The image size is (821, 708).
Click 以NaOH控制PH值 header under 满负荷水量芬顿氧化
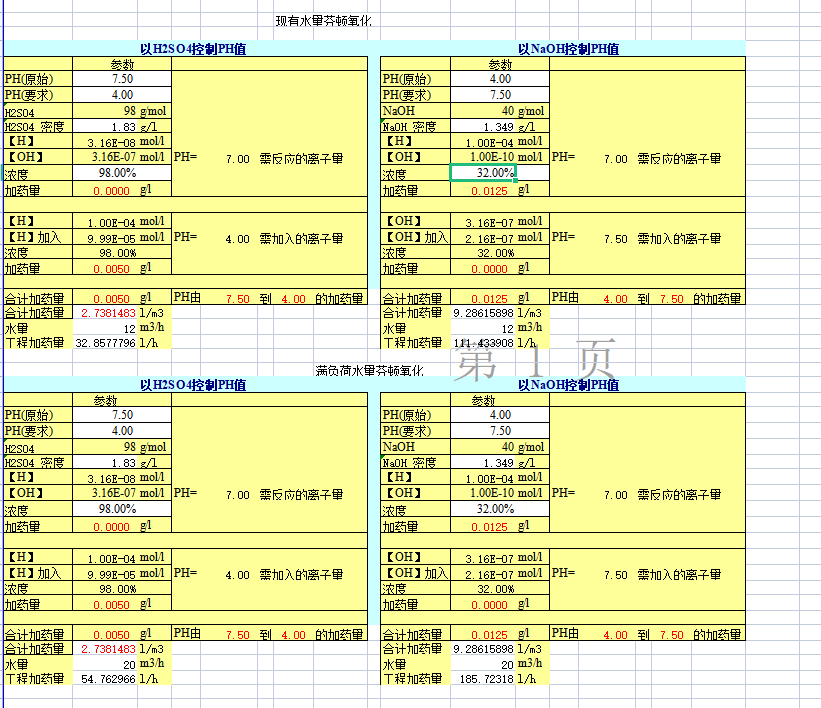[569, 385]
